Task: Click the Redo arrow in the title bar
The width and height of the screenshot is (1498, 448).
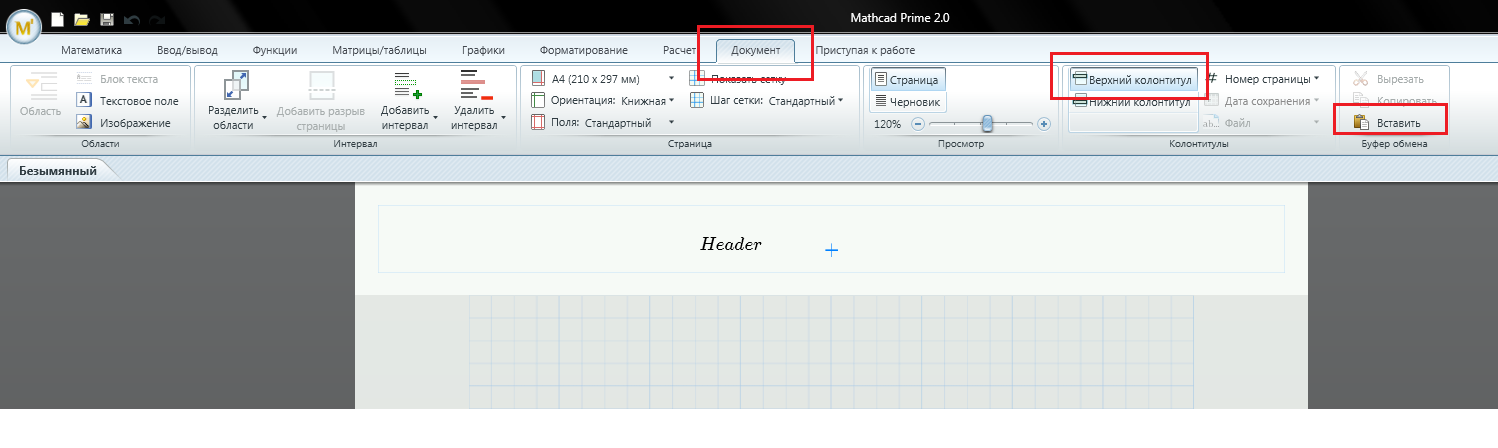Action: tap(156, 19)
